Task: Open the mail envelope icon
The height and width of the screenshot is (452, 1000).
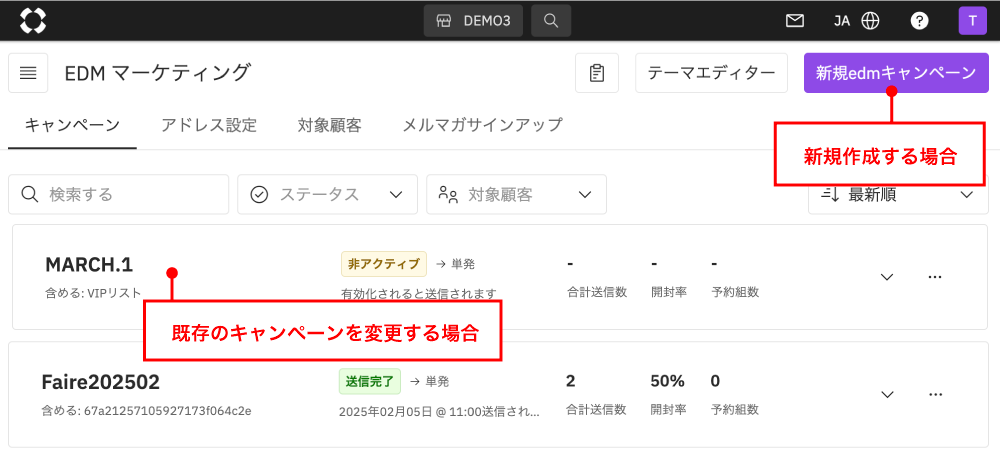Action: coord(795,20)
